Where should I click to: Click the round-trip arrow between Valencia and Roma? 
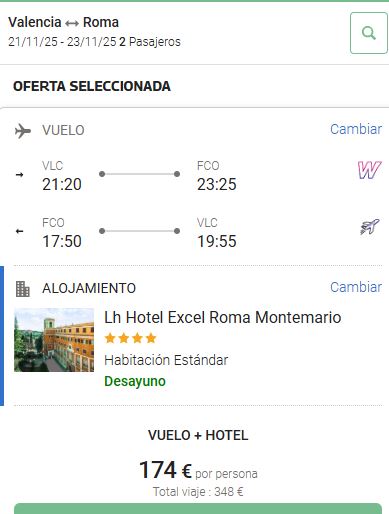[x=72, y=23]
